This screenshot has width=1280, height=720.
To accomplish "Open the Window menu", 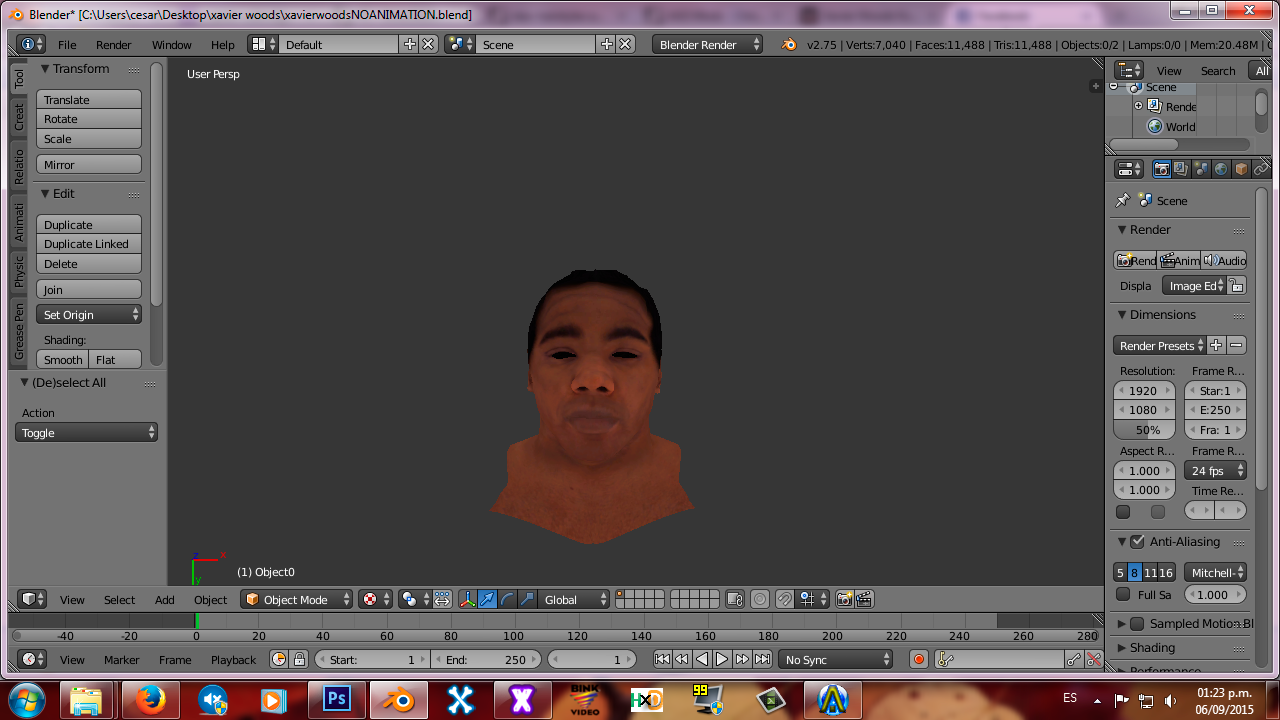I will pos(171,44).
